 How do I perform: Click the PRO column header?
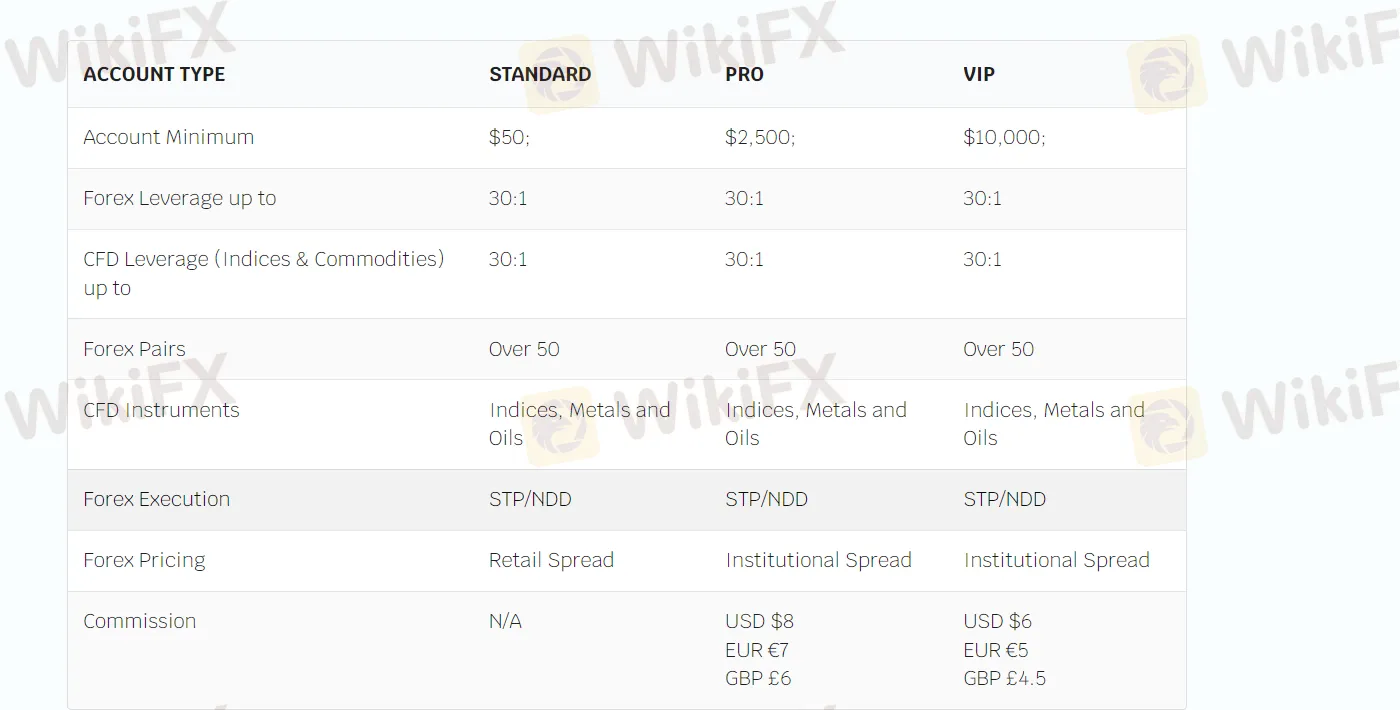744,74
